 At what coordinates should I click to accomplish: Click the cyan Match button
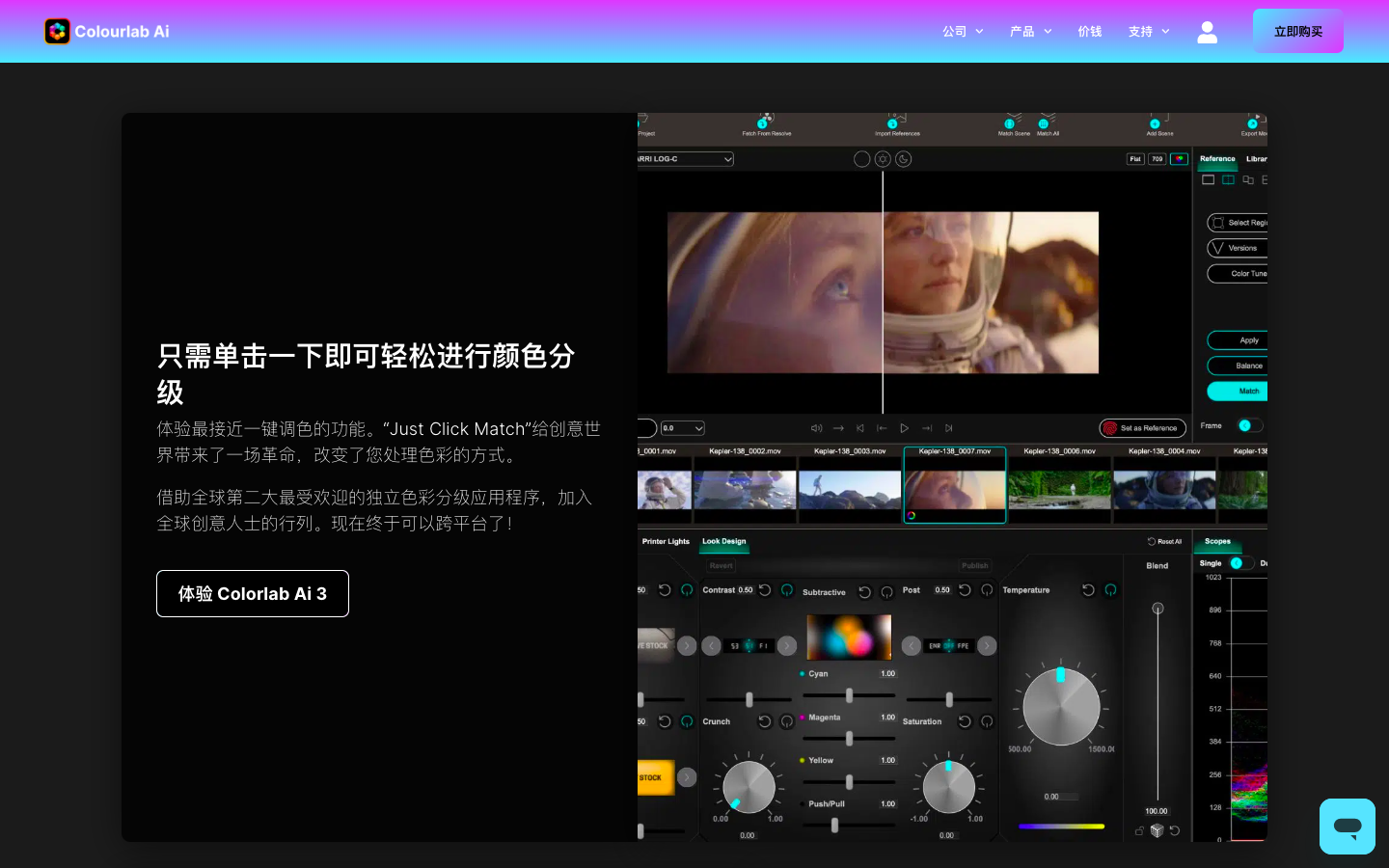coord(1238,392)
